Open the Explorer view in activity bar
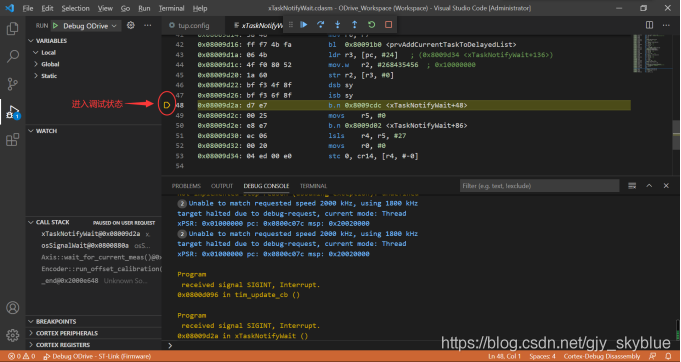 [x=13, y=29]
